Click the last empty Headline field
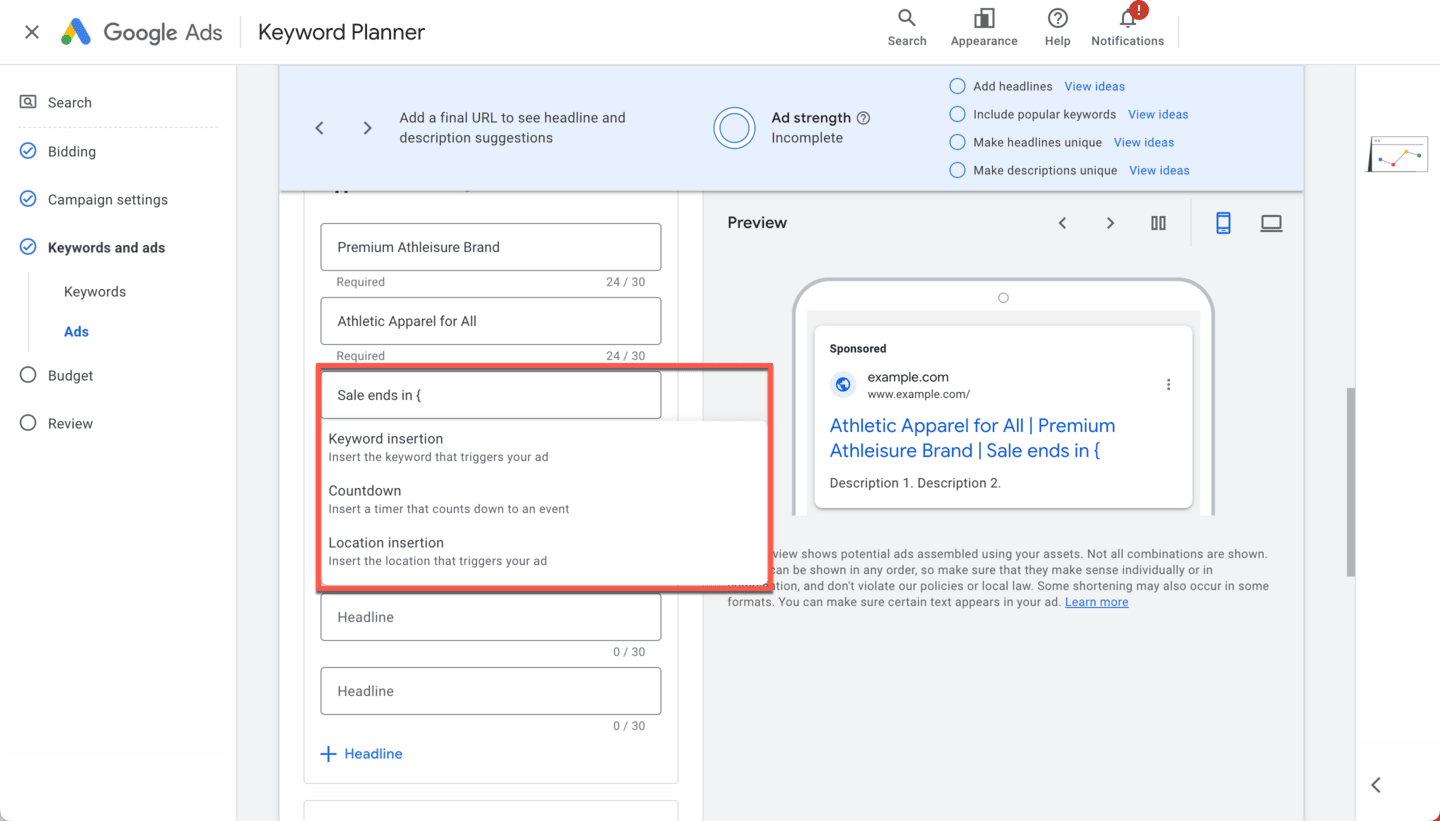 491,691
